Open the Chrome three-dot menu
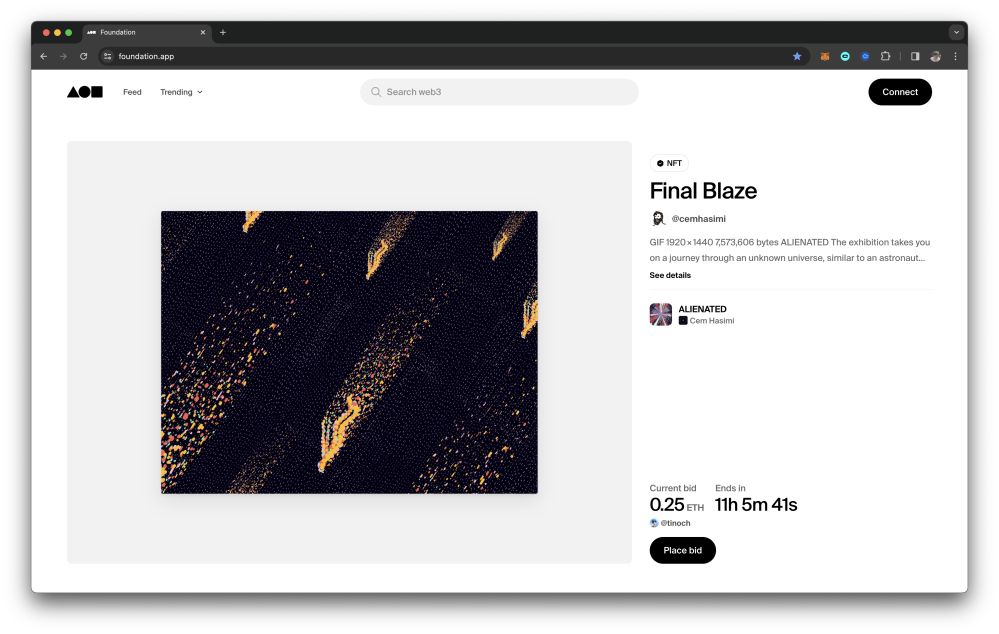Viewport: 999px width, 634px height. point(955,56)
